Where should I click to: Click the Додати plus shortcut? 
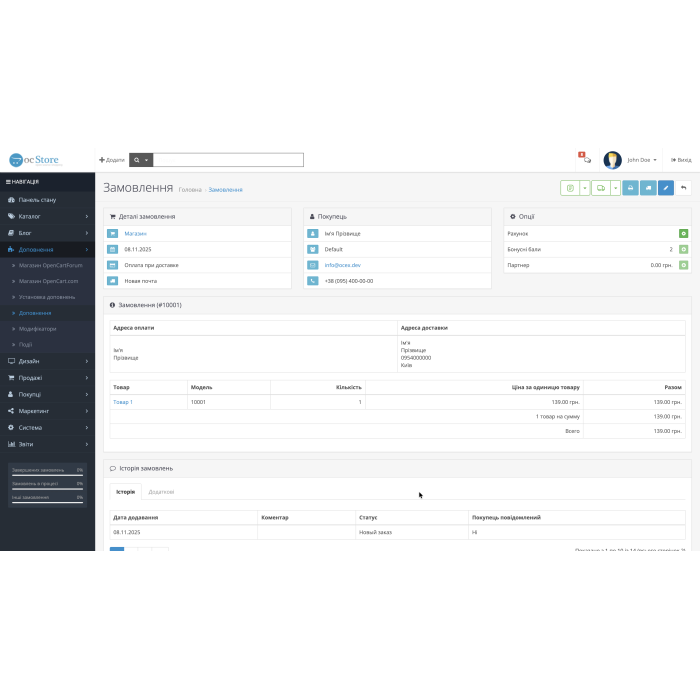tap(112, 160)
